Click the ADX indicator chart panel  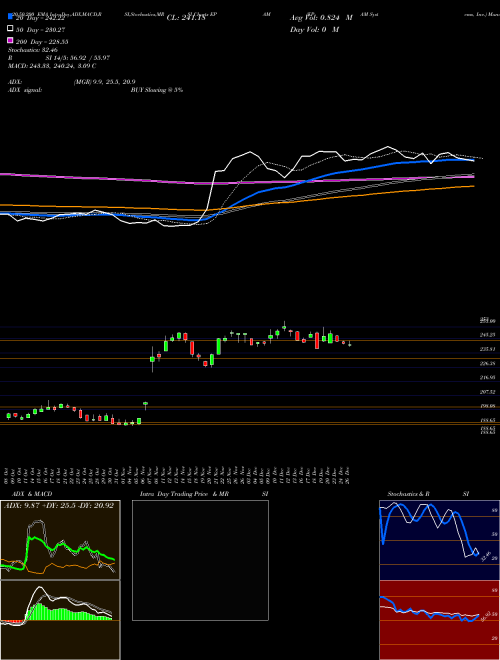(60, 540)
